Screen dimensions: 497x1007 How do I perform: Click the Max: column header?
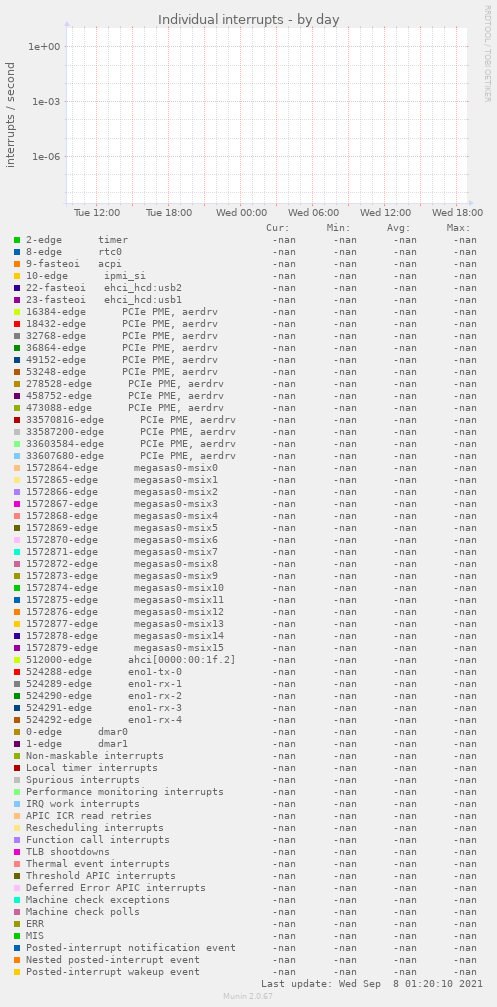[x=458, y=228]
